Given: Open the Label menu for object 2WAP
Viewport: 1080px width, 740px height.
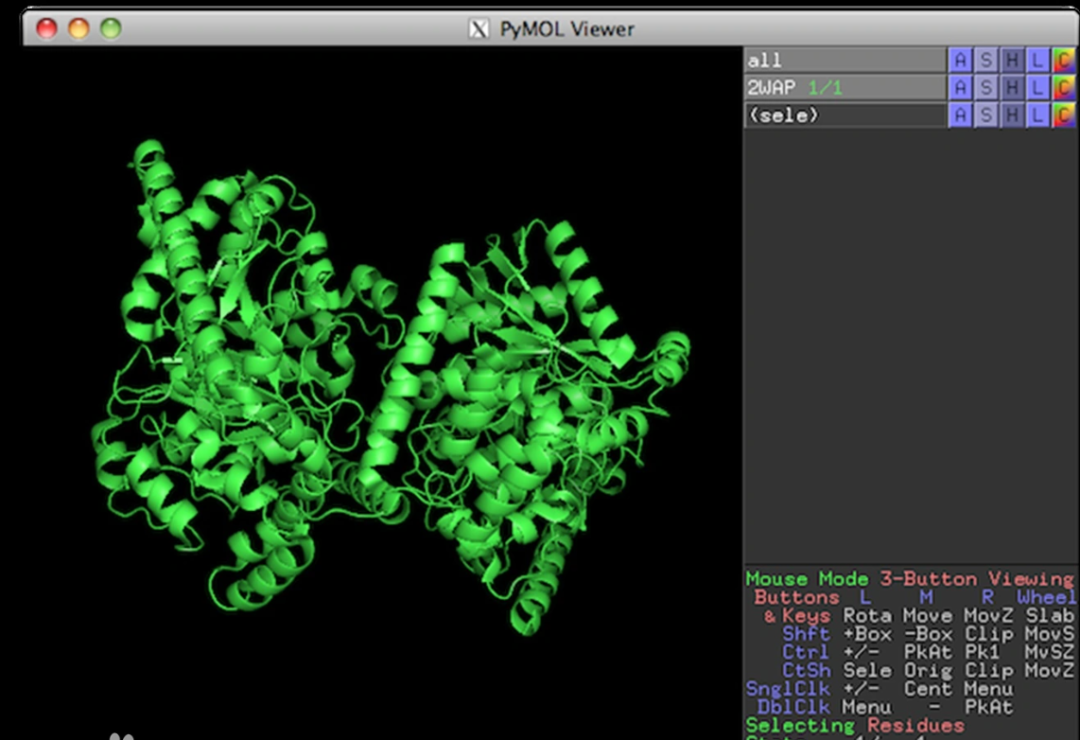Looking at the screenshot, I should [1037, 88].
